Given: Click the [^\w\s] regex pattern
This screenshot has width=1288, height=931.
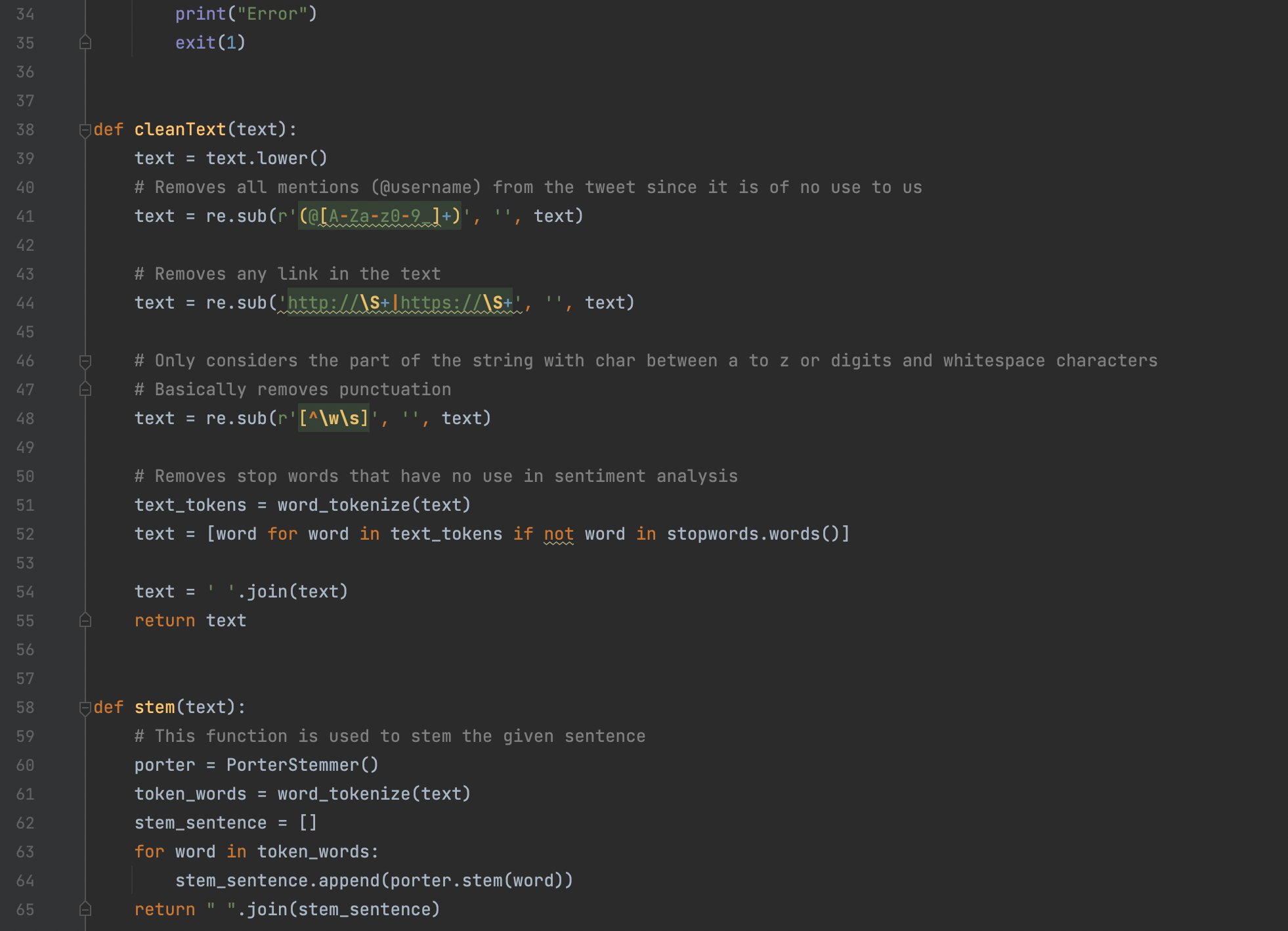Looking at the screenshot, I should coord(333,418).
